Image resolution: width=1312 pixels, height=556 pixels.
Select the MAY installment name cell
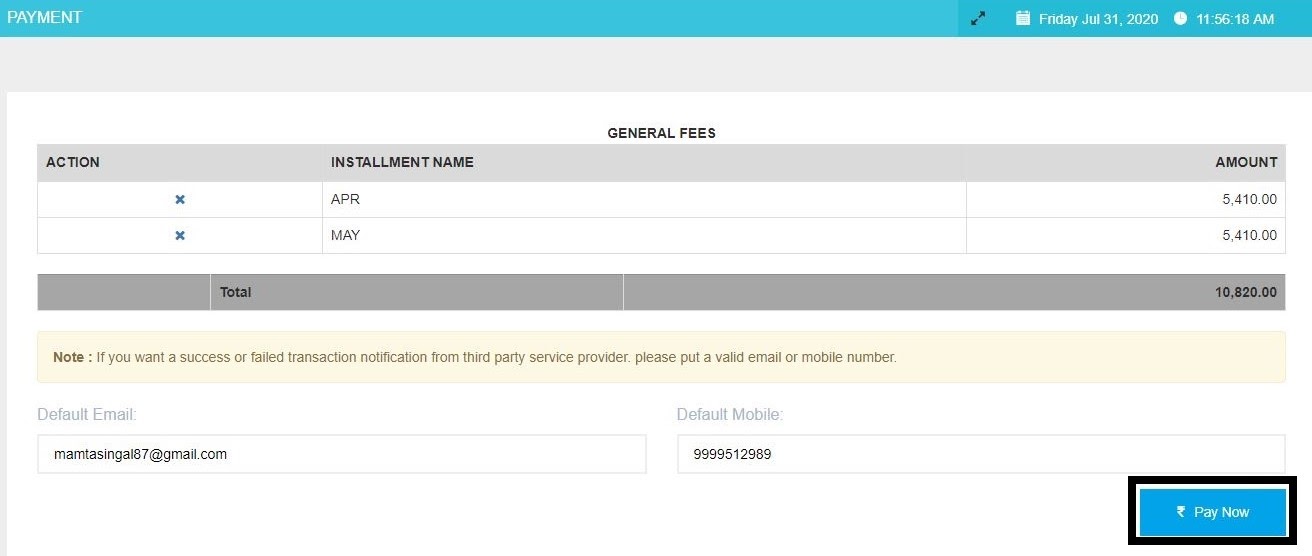[345, 236]
